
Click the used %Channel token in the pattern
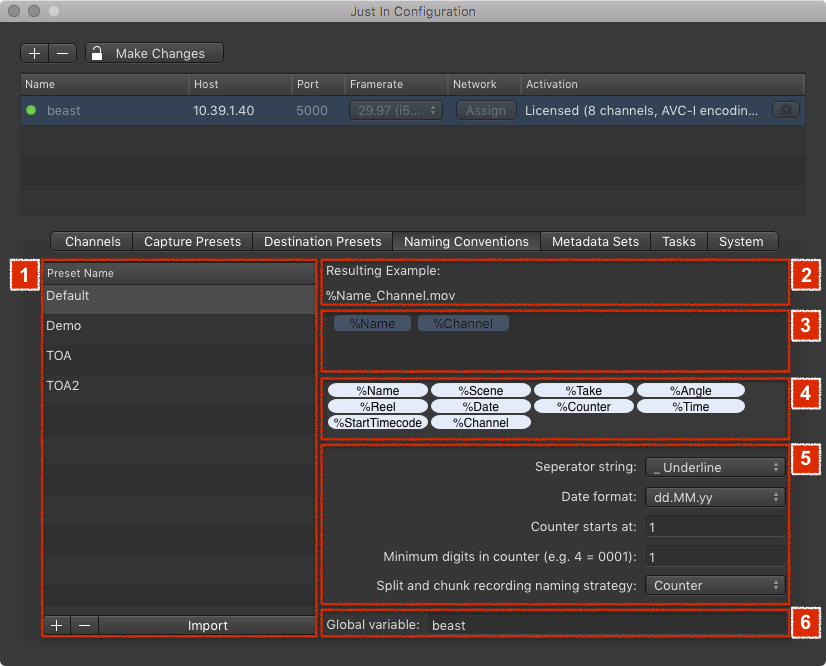(463, 324)
